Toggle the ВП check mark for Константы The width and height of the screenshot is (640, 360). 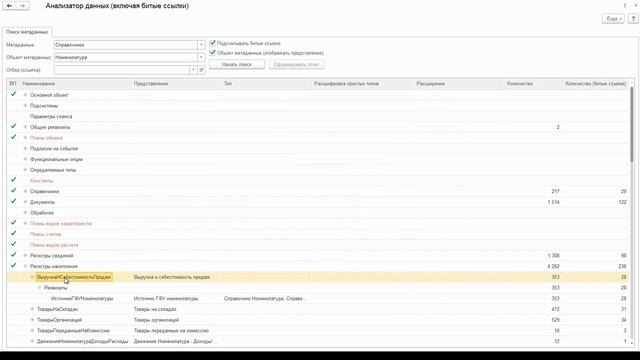13,180
